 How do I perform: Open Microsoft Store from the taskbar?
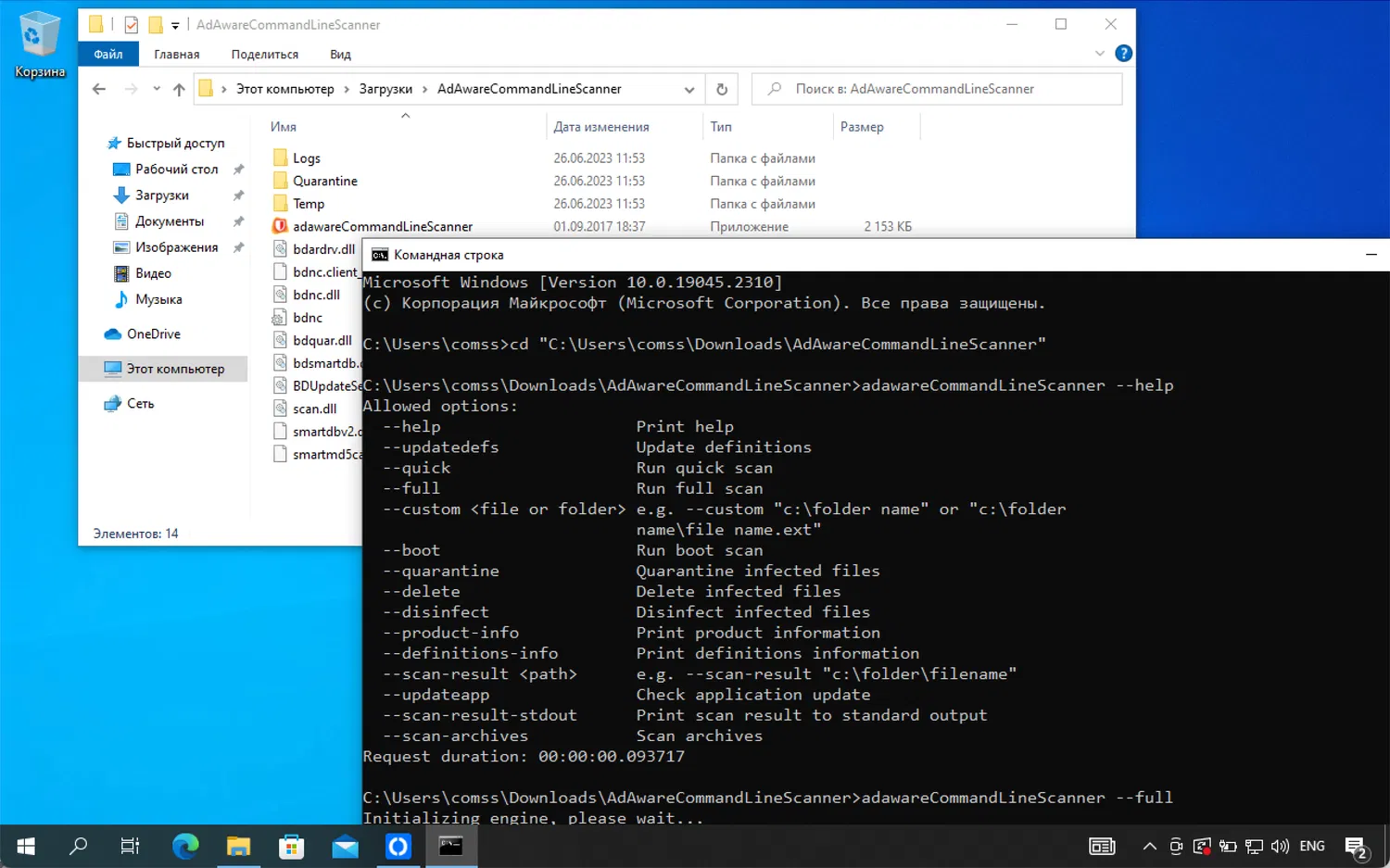292,846
